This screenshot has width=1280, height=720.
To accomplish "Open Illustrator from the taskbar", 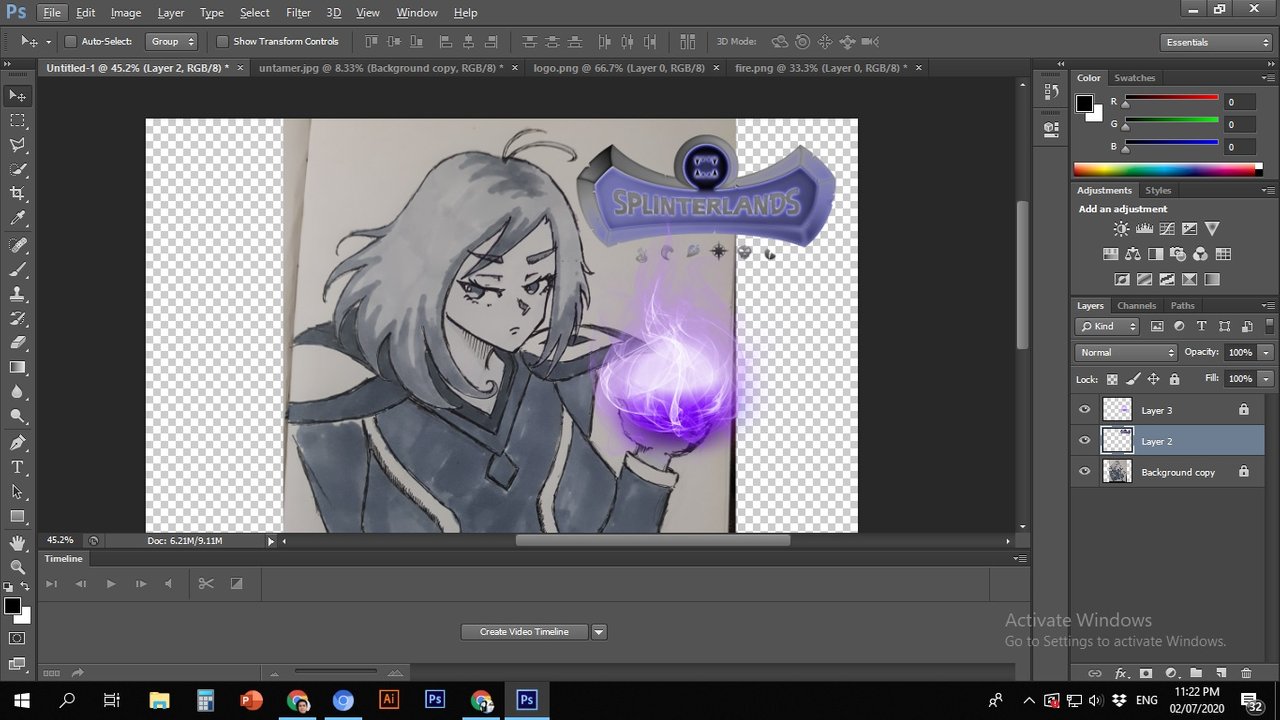I will pos(389,700).
